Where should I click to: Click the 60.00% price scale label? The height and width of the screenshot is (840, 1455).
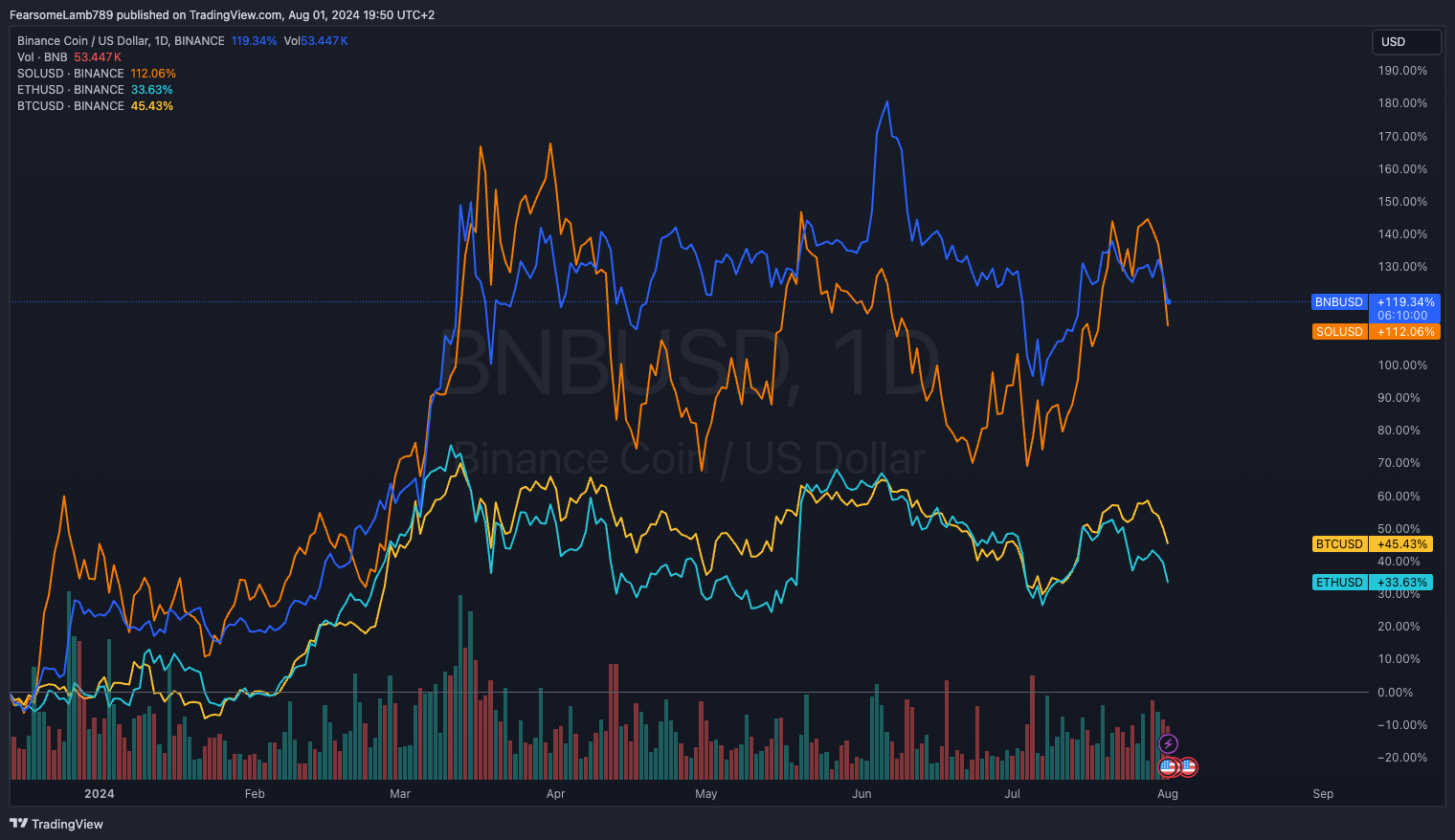(1399, 497)
